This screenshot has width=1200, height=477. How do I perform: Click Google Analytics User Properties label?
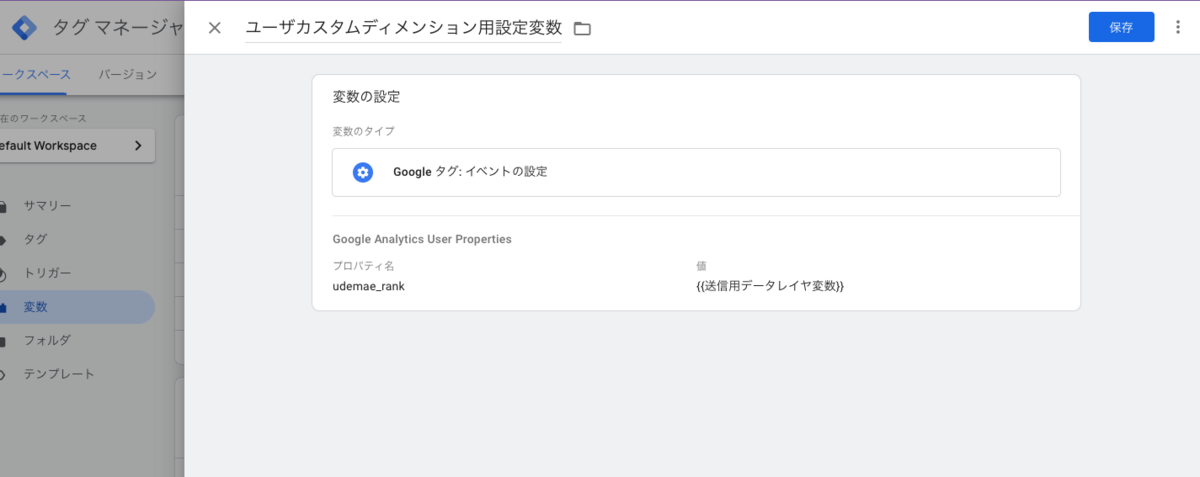422,239
